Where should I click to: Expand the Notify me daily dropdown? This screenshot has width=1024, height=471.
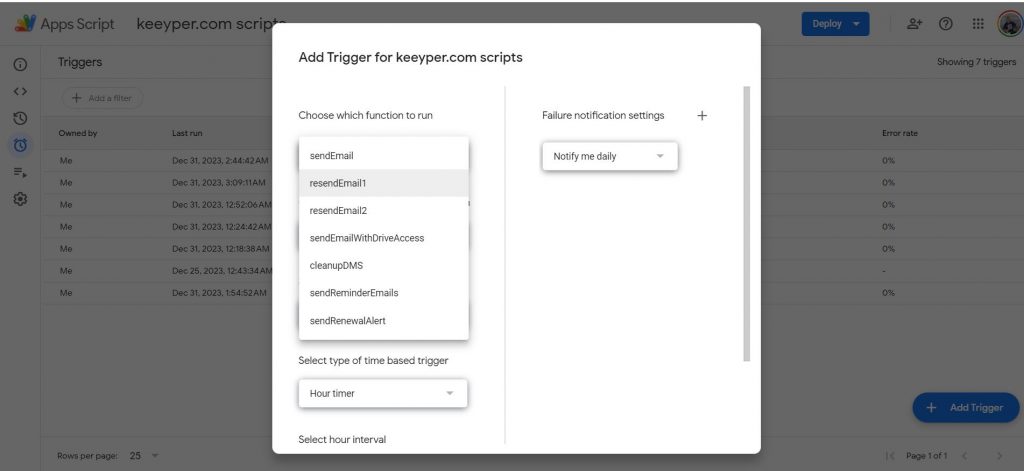610,157
